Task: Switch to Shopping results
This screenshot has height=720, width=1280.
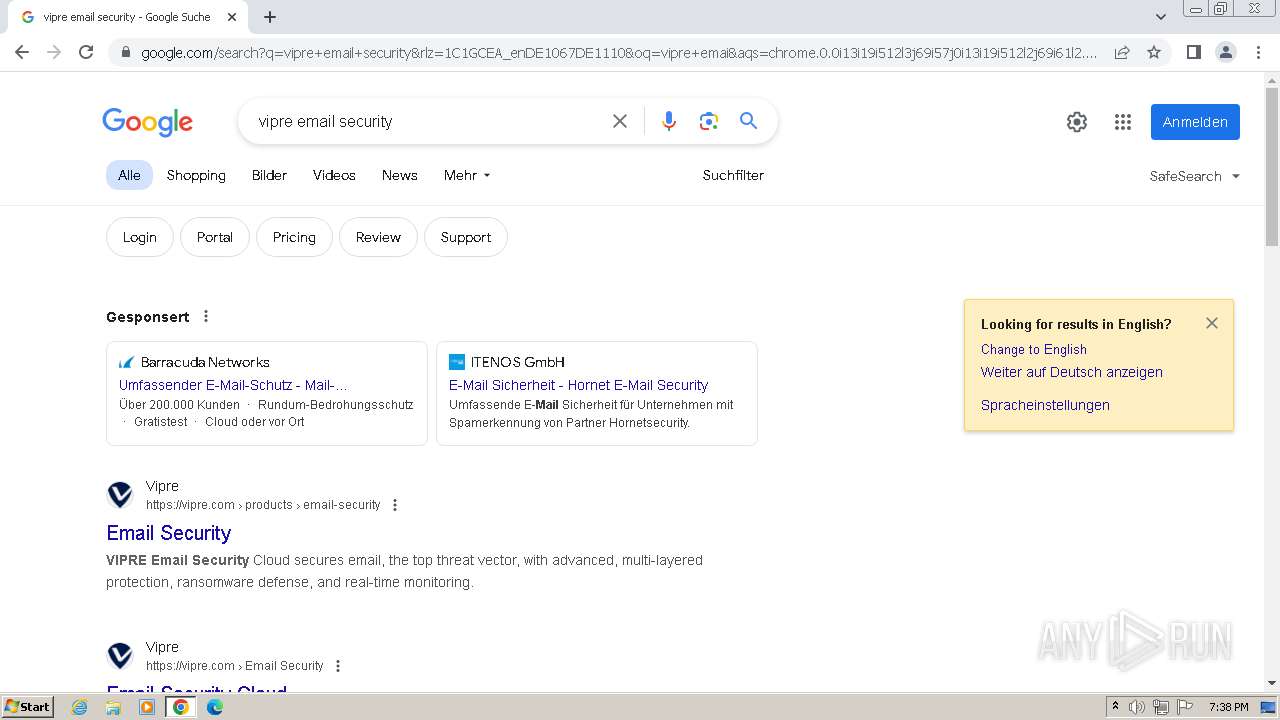Action: pyautogui.click(x=196, y=175)
